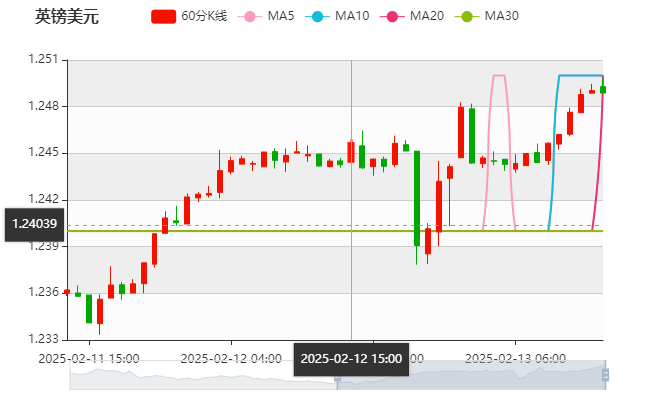Click the 2025-02-12 04:00 x-axis label
Viewport: 670px width, 400px height.
point(230,357)
